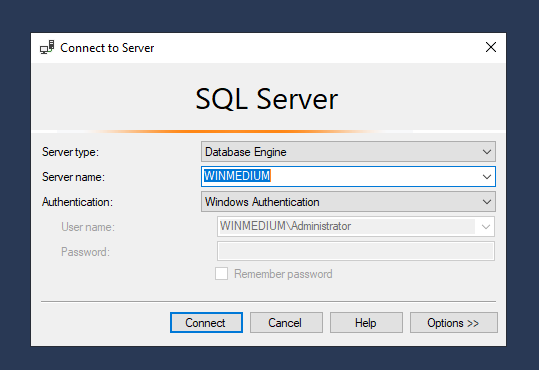Click the Connect to Server title text

pyautogui.click(x=107, y=48)
